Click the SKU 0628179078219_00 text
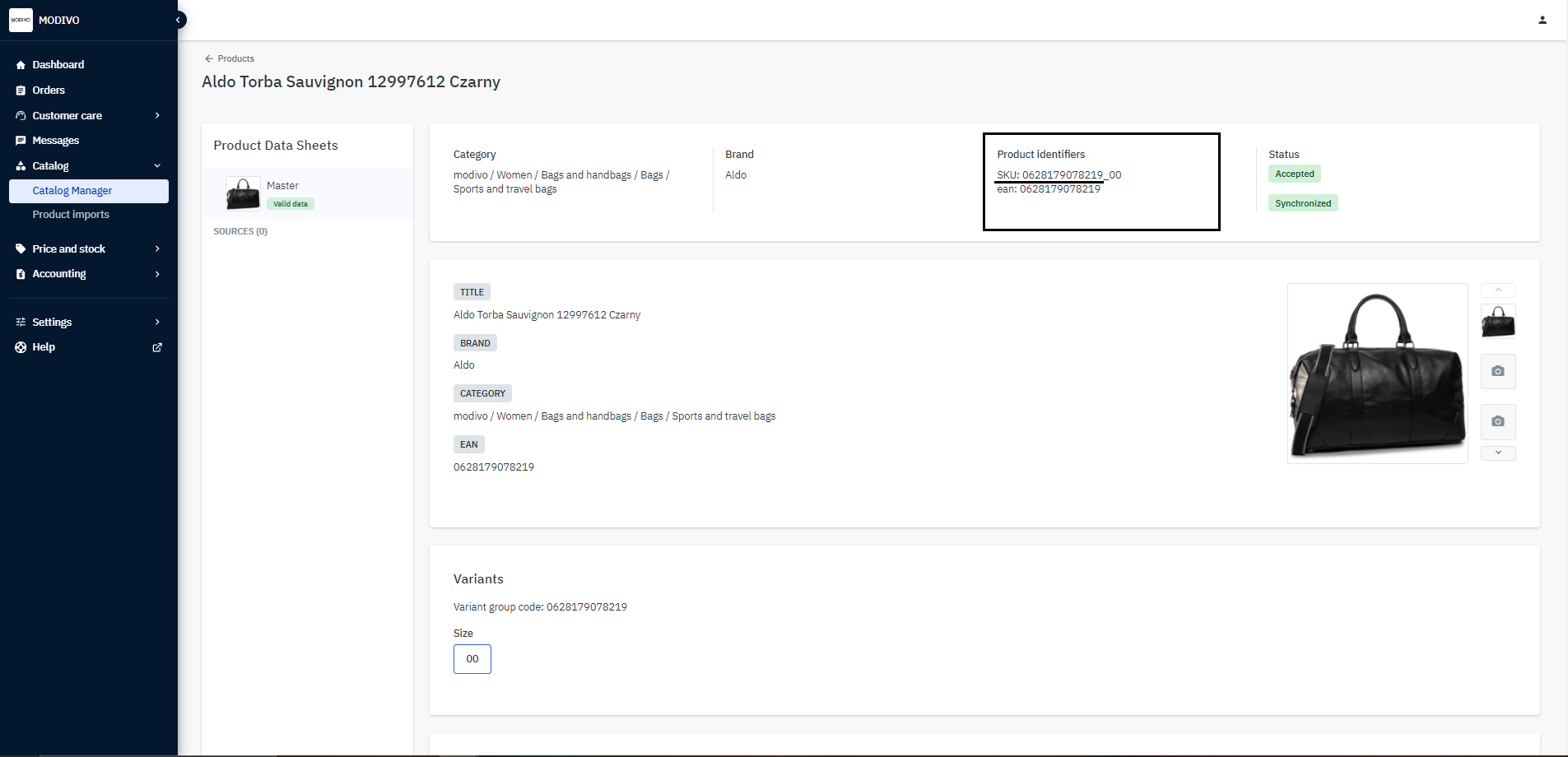Screen dimensions: 1568x757 click(1059, 175)
